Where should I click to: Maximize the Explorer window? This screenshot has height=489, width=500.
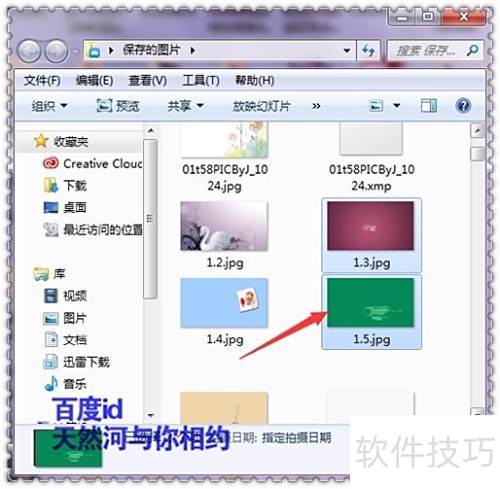click(x=428, y=16)
